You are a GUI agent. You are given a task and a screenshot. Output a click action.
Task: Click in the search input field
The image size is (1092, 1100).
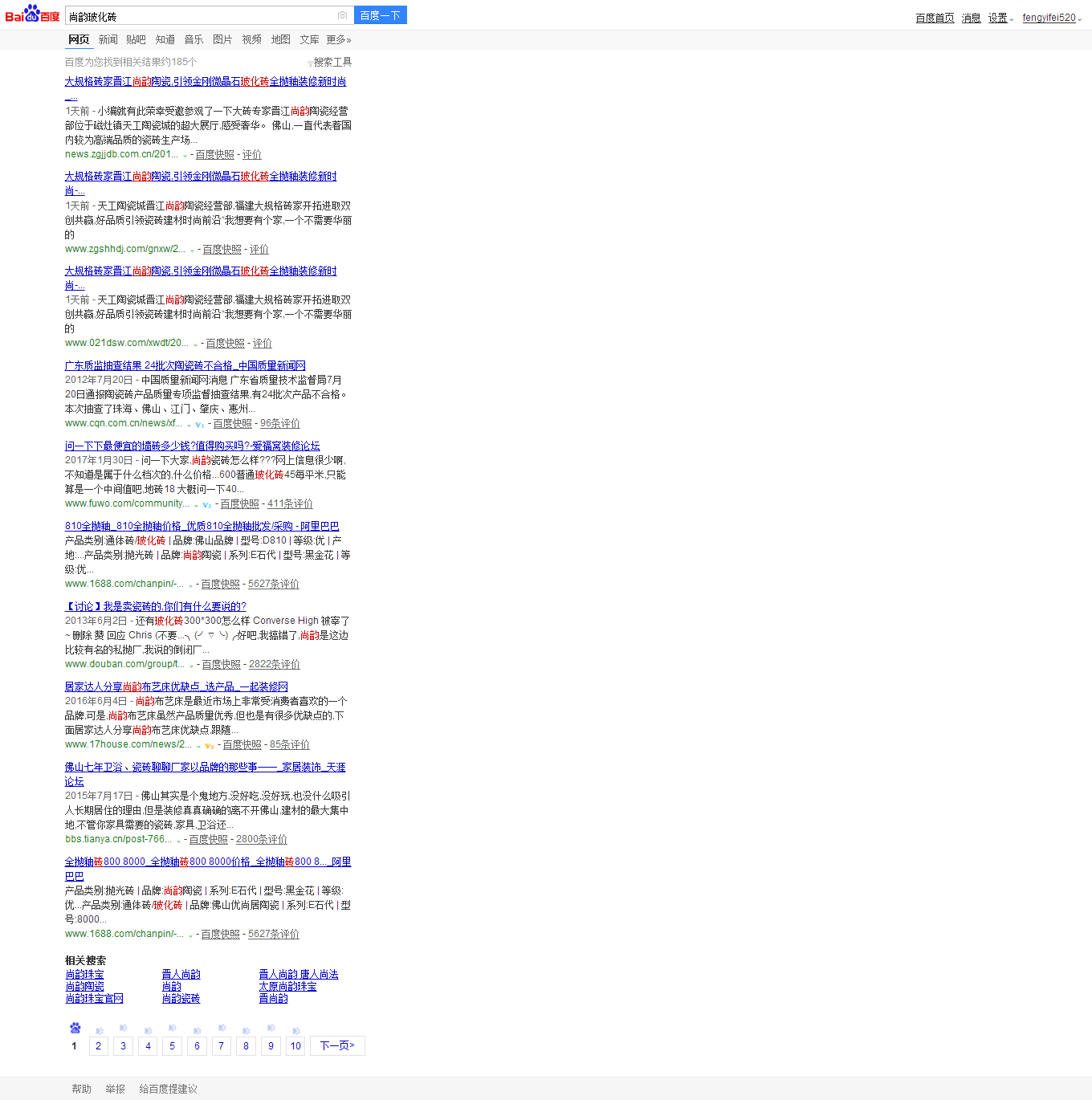pos(201,16)
